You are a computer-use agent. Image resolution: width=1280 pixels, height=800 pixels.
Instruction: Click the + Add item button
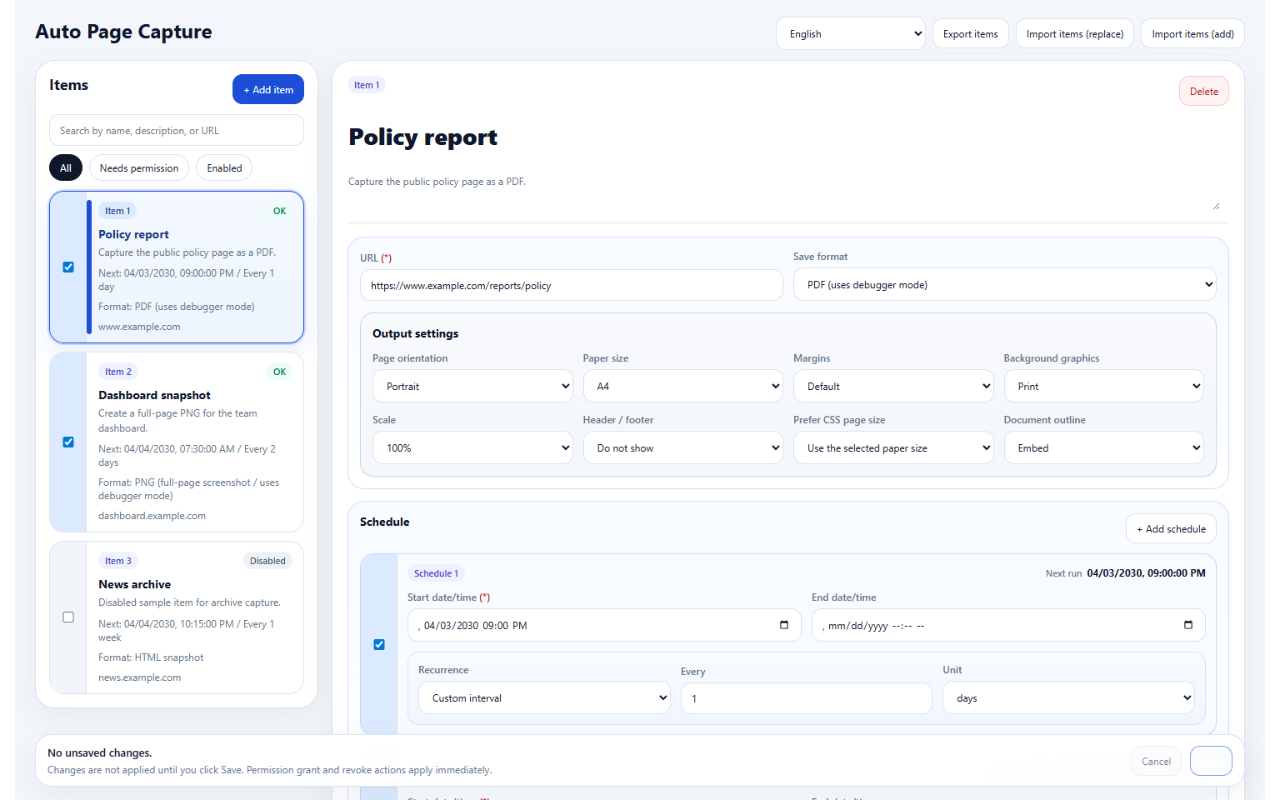268,89
